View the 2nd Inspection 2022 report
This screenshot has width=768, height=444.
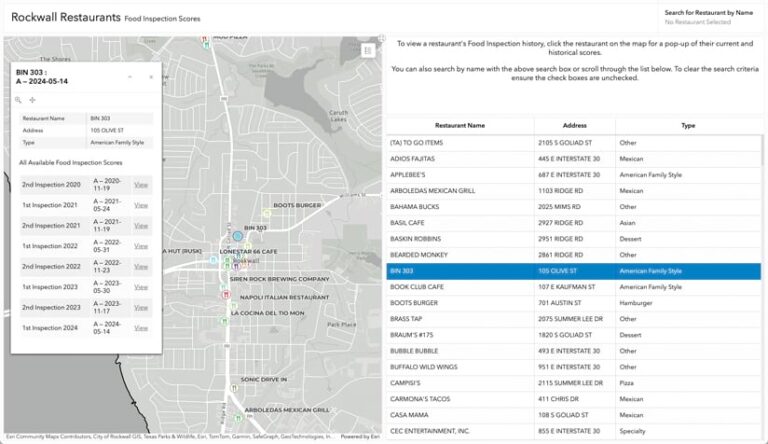pyautogui.click(x=141, y=267)
